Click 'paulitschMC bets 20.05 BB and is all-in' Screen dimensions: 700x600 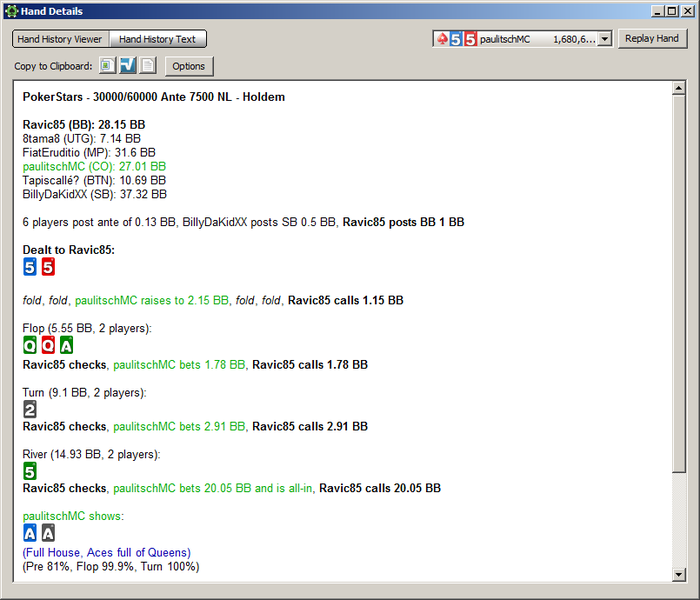point(212,488)
